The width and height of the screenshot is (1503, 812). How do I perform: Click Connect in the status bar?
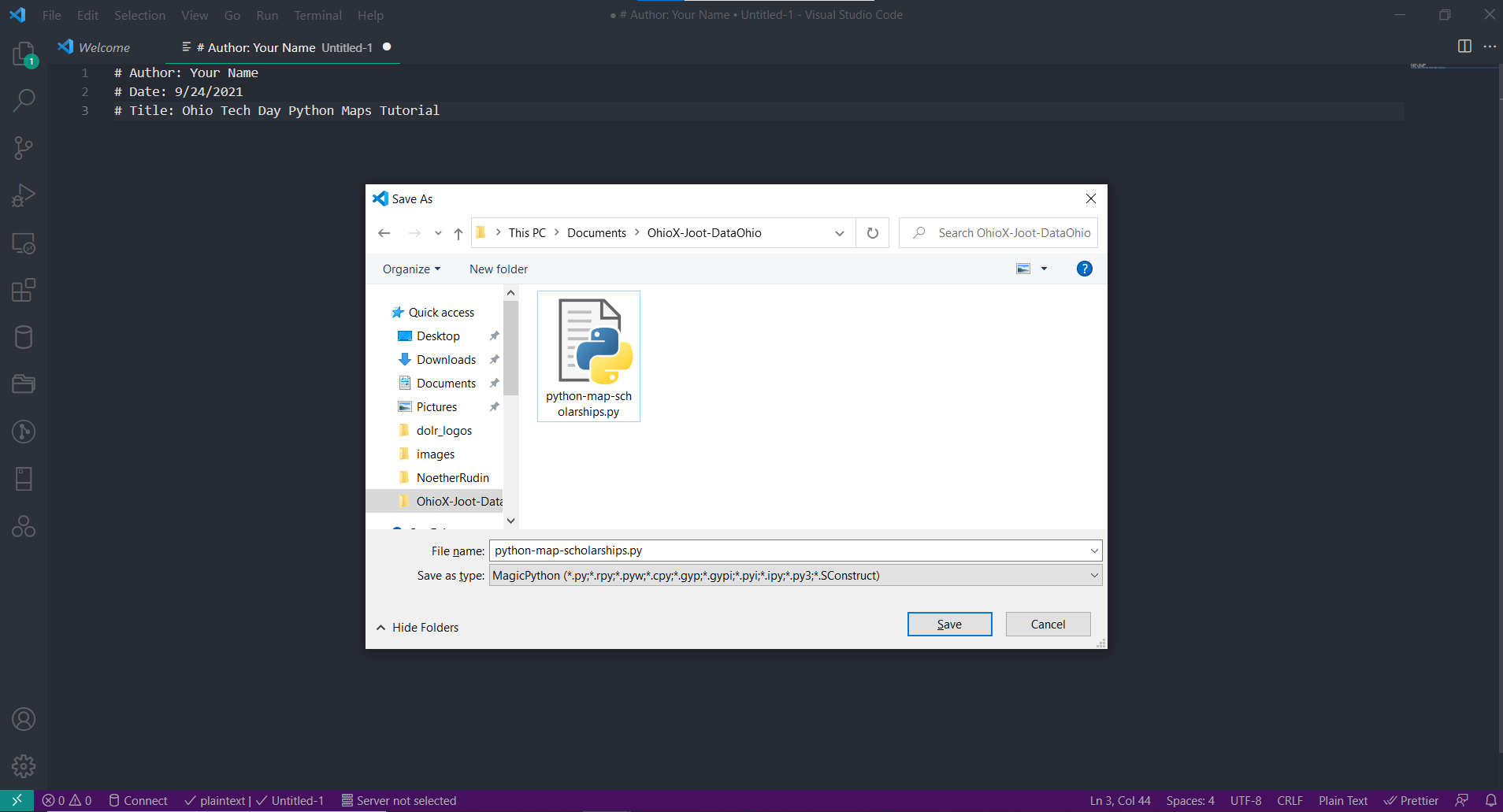(x=138, y=800)
